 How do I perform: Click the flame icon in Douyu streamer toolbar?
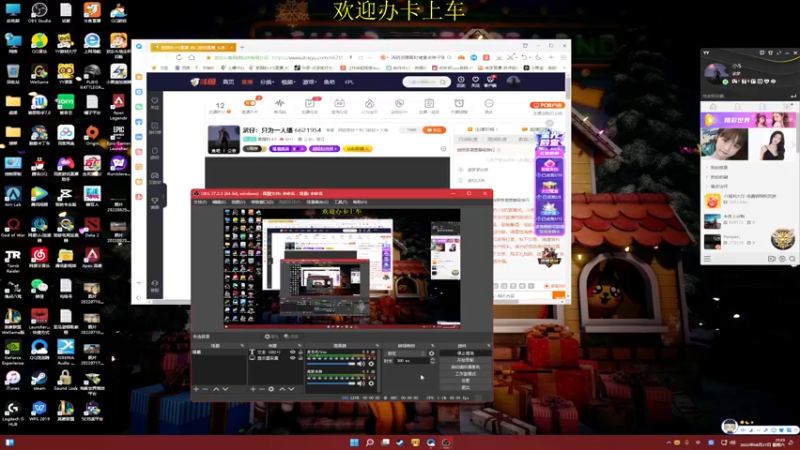click(369, 104)
